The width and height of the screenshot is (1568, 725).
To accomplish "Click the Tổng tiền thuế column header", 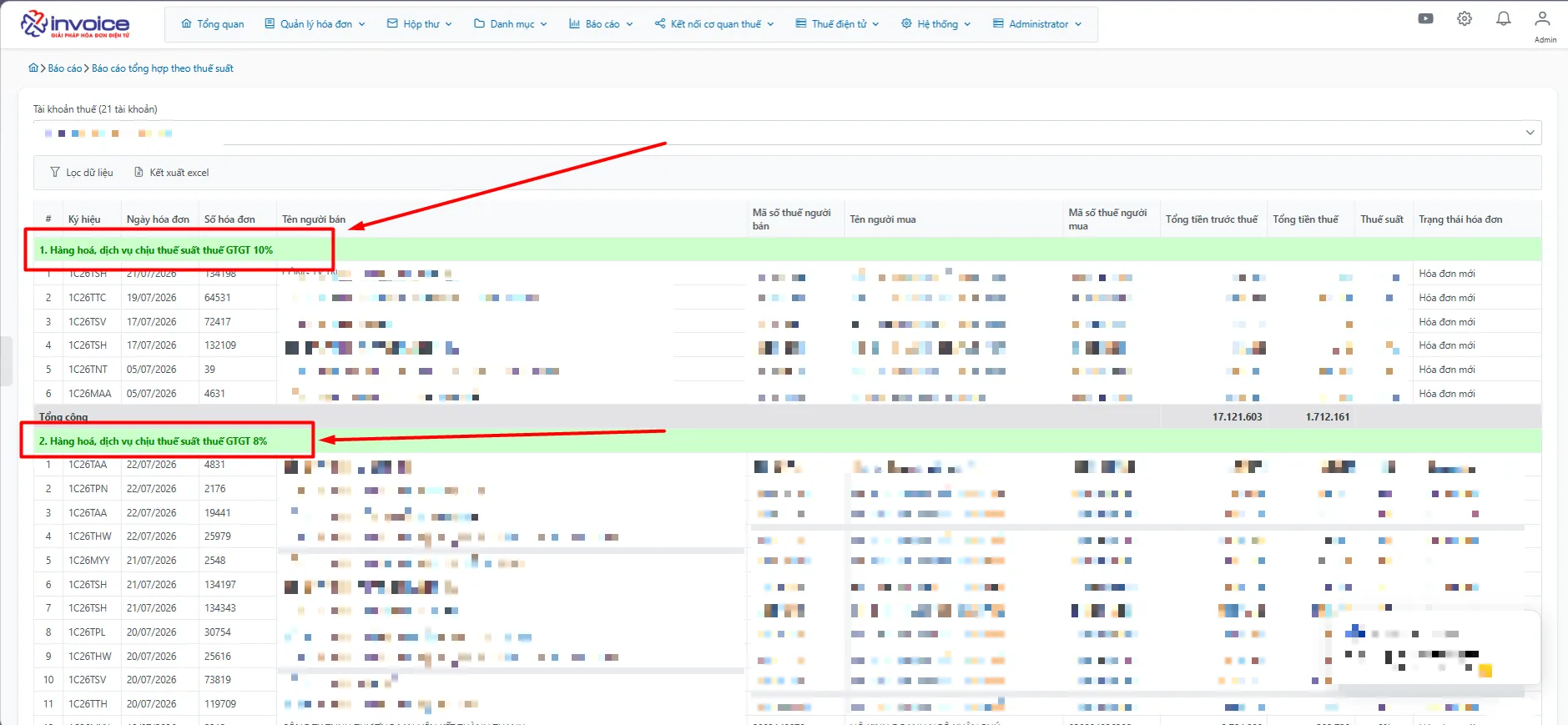I will (x=1305, y=219).
